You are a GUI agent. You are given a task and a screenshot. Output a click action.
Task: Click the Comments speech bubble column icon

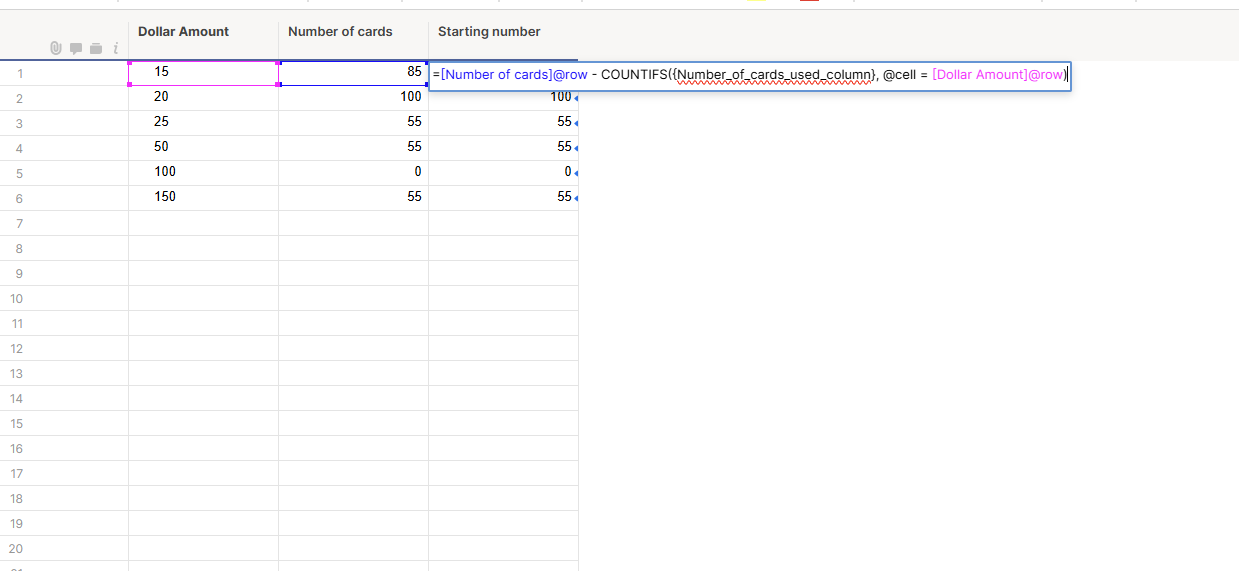click(x=76, y=48)
